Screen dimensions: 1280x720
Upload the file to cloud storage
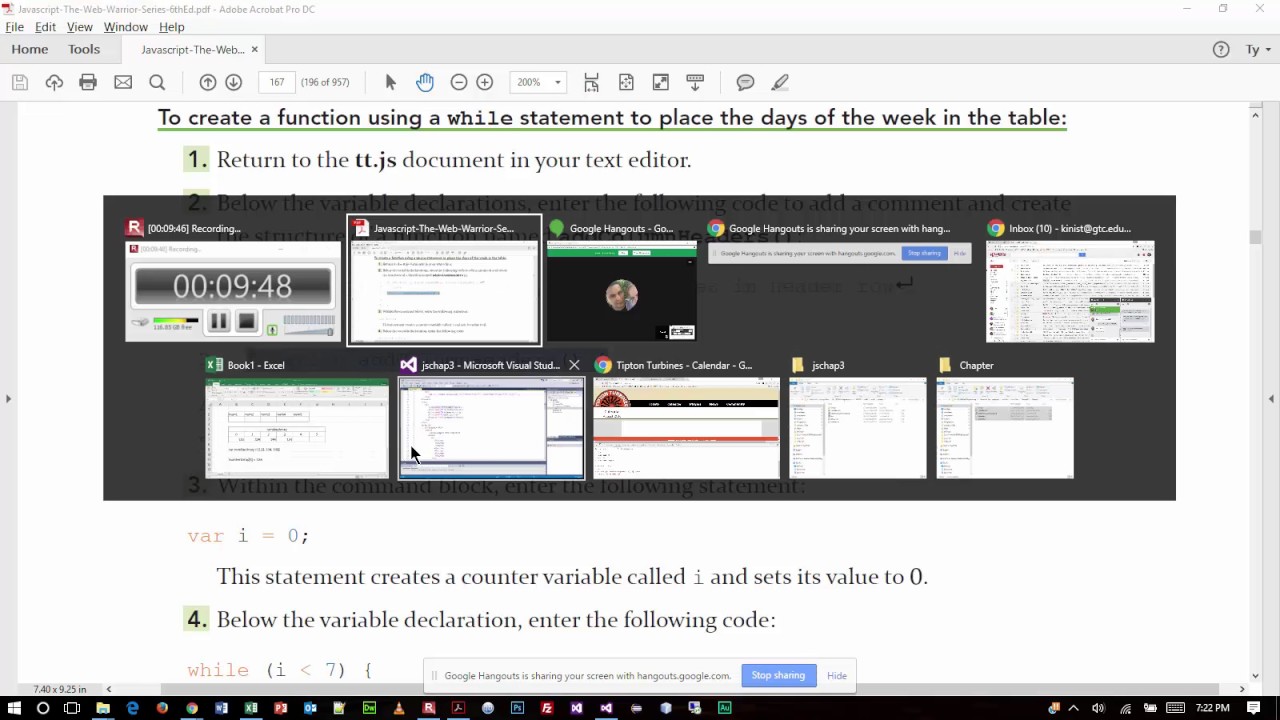point(54,82)
